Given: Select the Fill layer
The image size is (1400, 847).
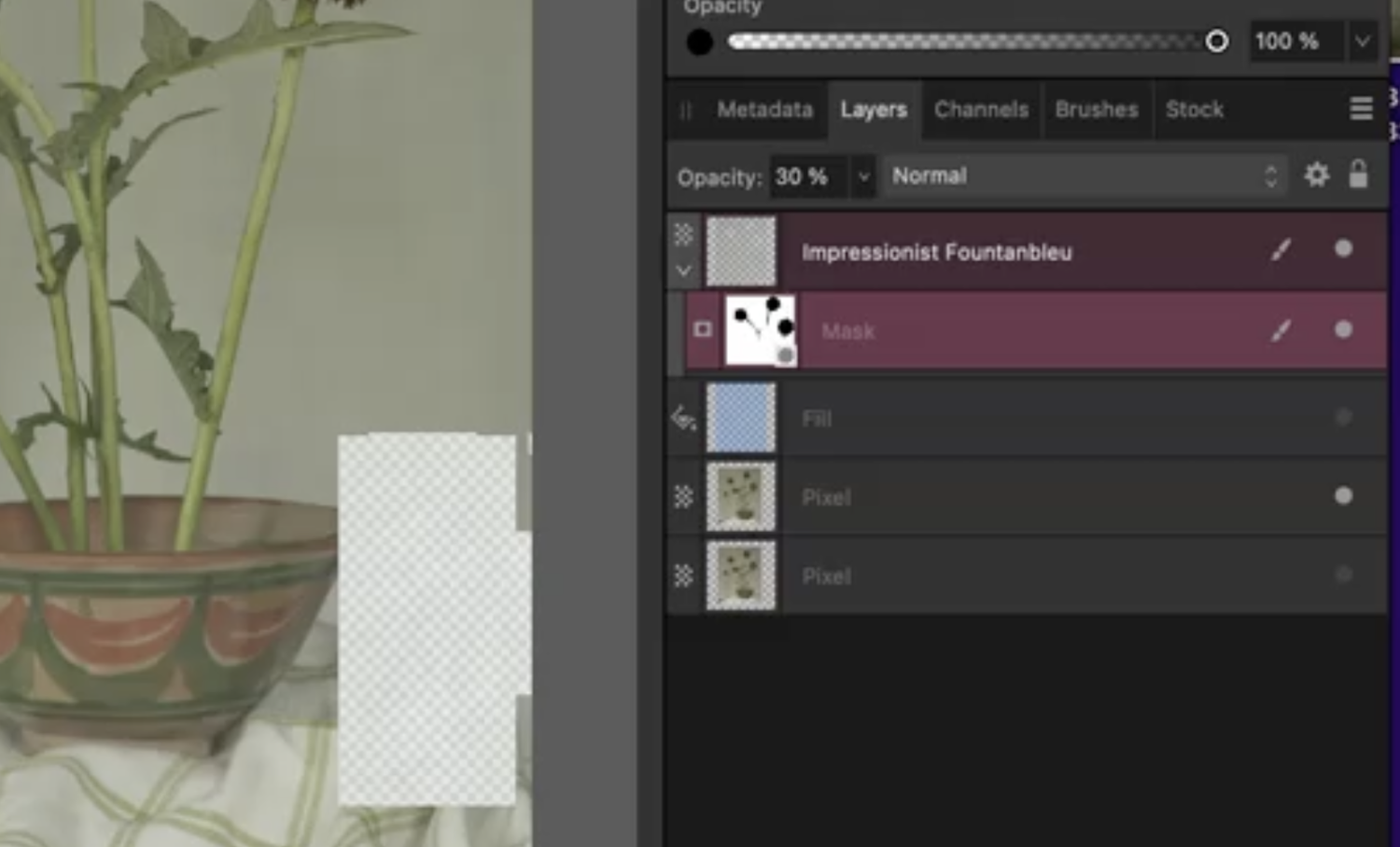Looking at the screenshot, I should coord(980,418).
